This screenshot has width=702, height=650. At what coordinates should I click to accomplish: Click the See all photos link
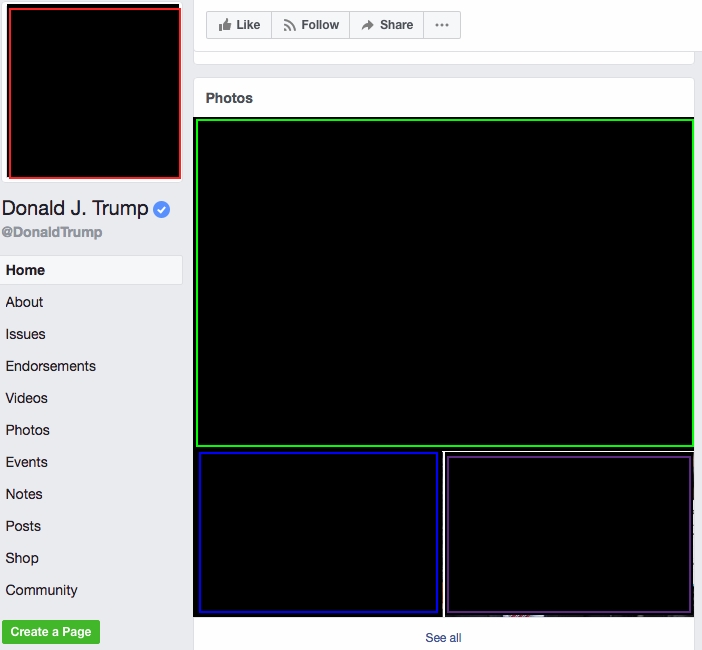443,637
